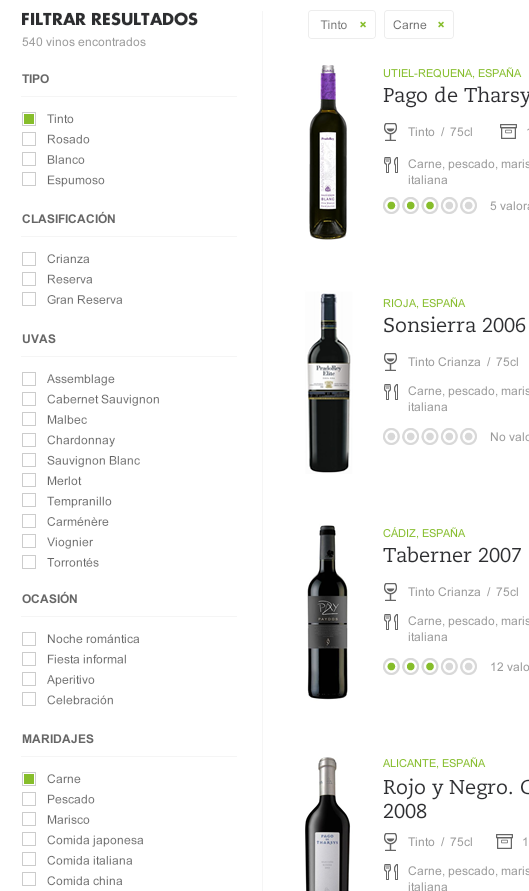Click fork and knife icon for Taberner 2007
The width and height of the screenshot is (529, 891).
pos(391,621)
